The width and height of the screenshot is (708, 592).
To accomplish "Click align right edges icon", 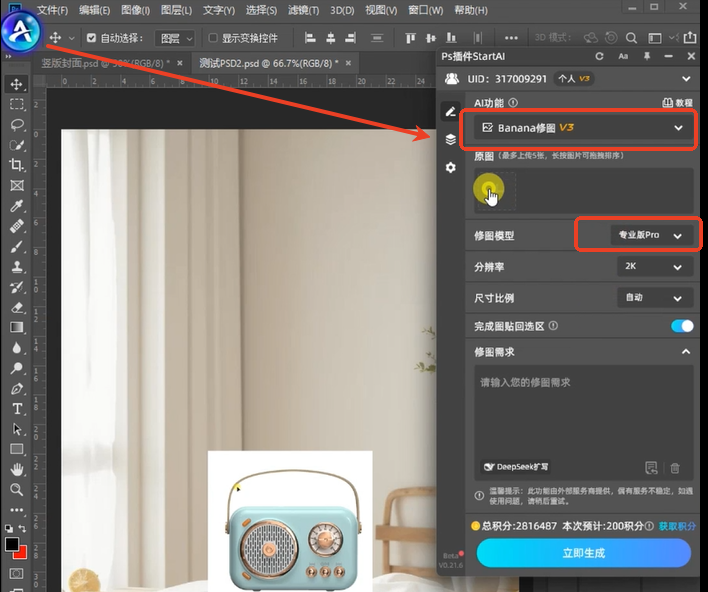I will pos(350,38).
